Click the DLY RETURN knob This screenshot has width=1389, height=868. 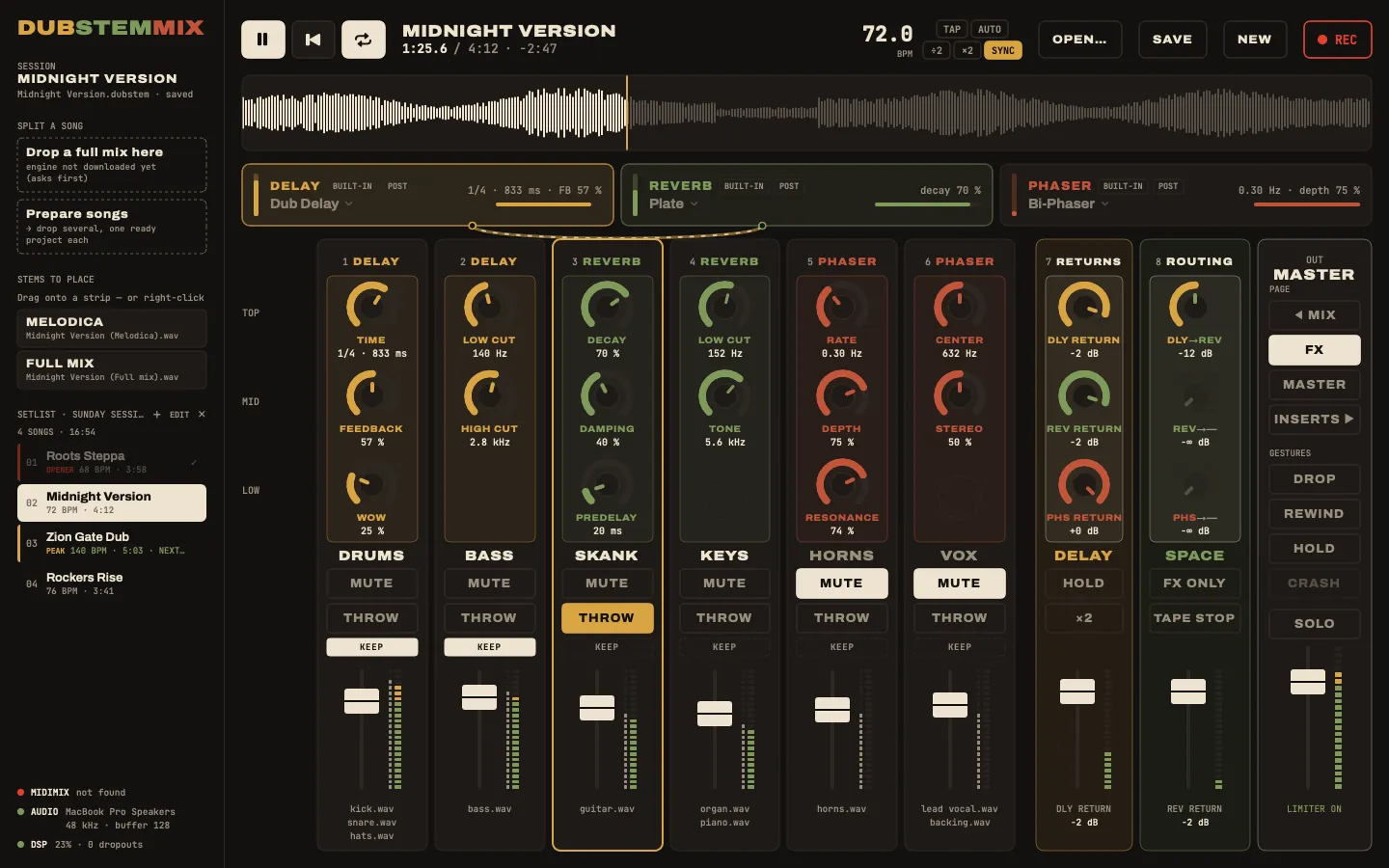click(1084, 306)
